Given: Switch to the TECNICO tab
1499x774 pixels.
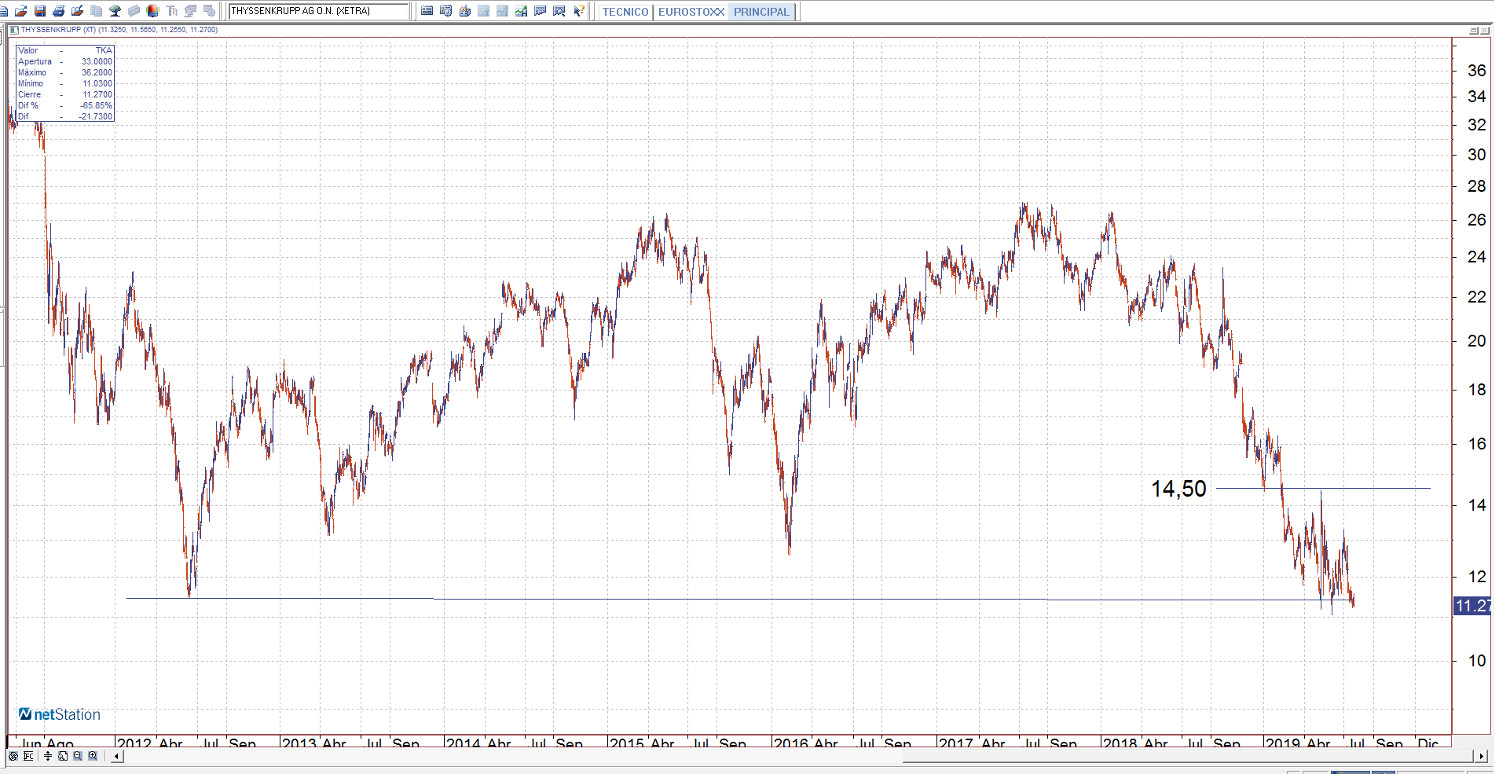Looking at the screenshot, I should pyautogui.click(x=625, y=12).
